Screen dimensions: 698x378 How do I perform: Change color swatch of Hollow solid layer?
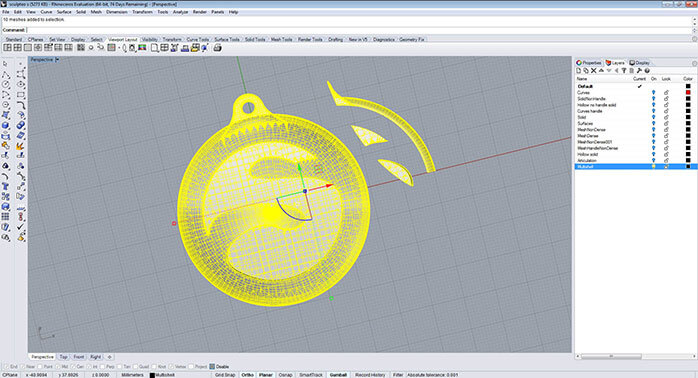(x=688, y=154)
